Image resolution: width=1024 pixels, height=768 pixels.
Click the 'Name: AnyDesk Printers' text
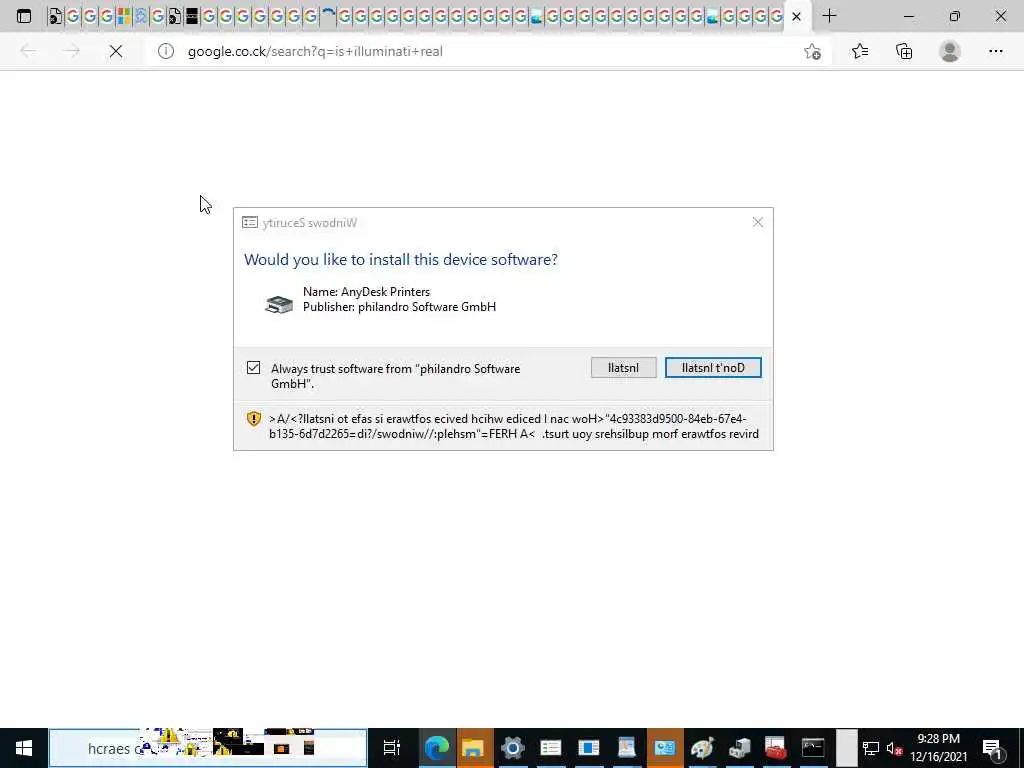[x=366, y=292]
